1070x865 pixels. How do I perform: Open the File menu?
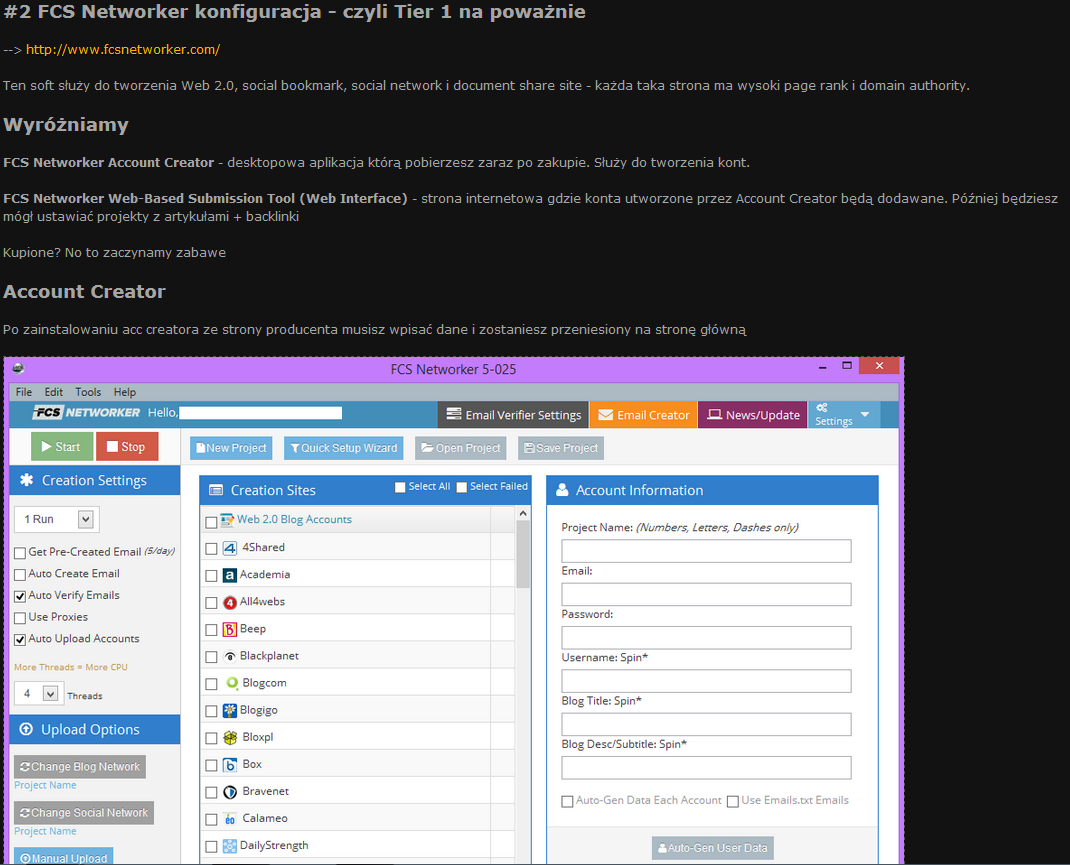(x=24, y=392)
